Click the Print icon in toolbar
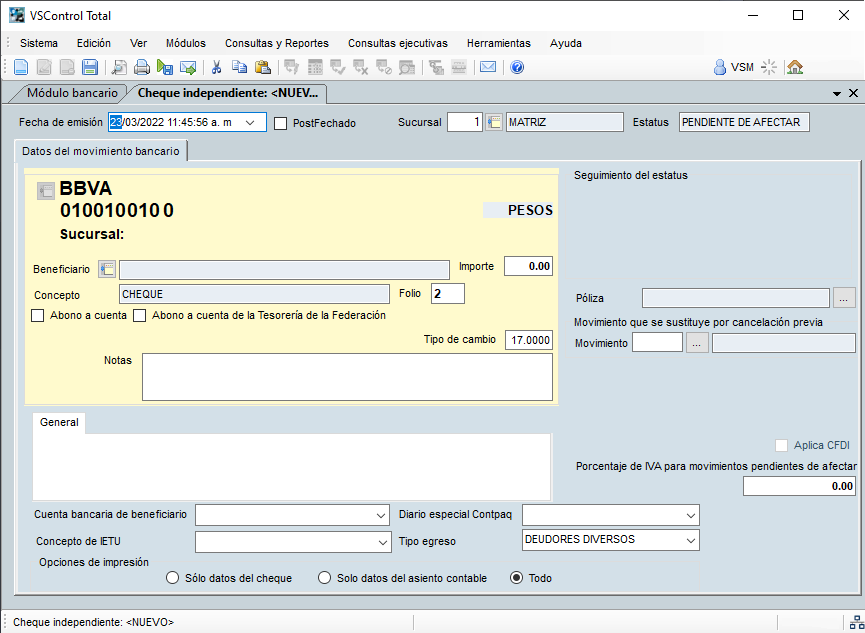Screen dimensions: 865x633 pyautogui.click(x=142, y=68)
